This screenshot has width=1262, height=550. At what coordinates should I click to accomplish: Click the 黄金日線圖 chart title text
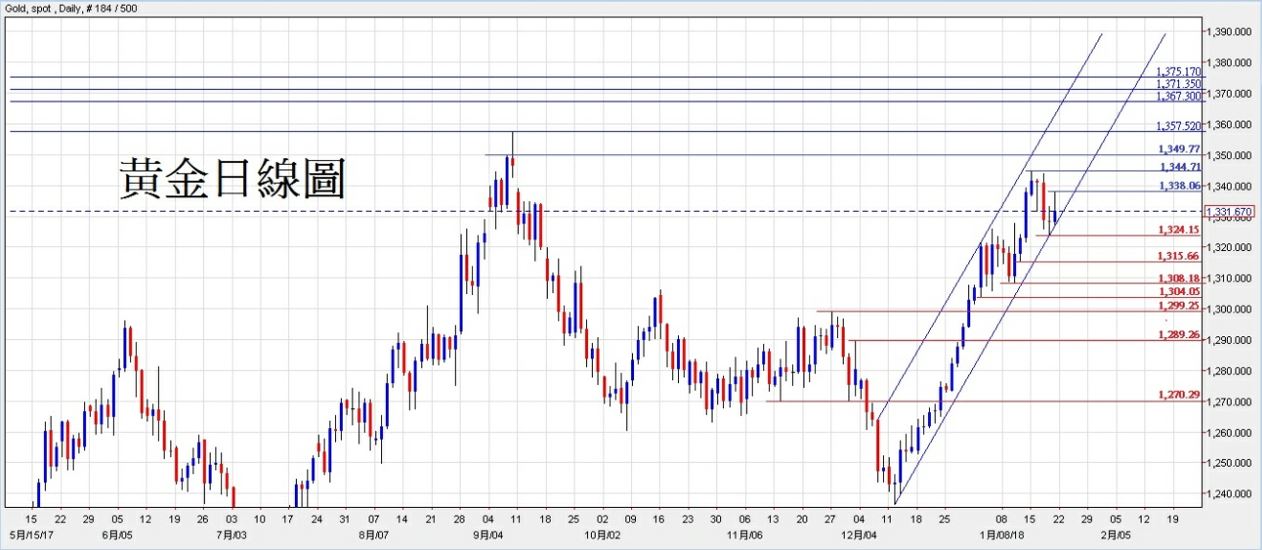(x=232, y=180)
